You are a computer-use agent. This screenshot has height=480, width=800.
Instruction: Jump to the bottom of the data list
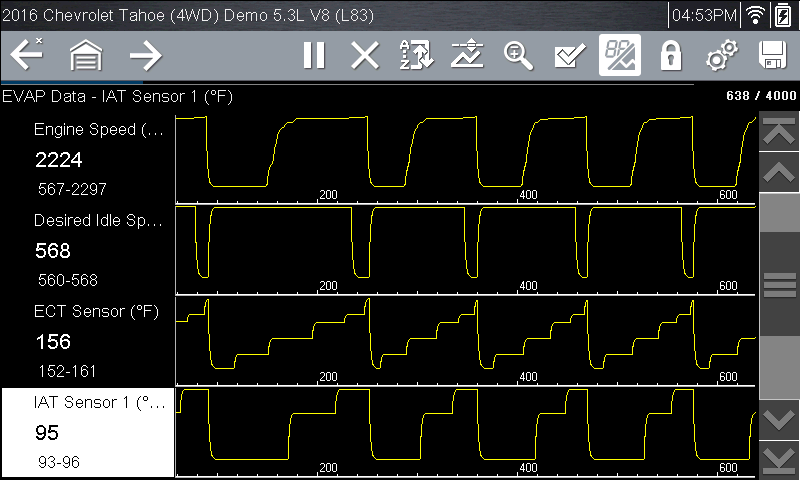[779, 459]
